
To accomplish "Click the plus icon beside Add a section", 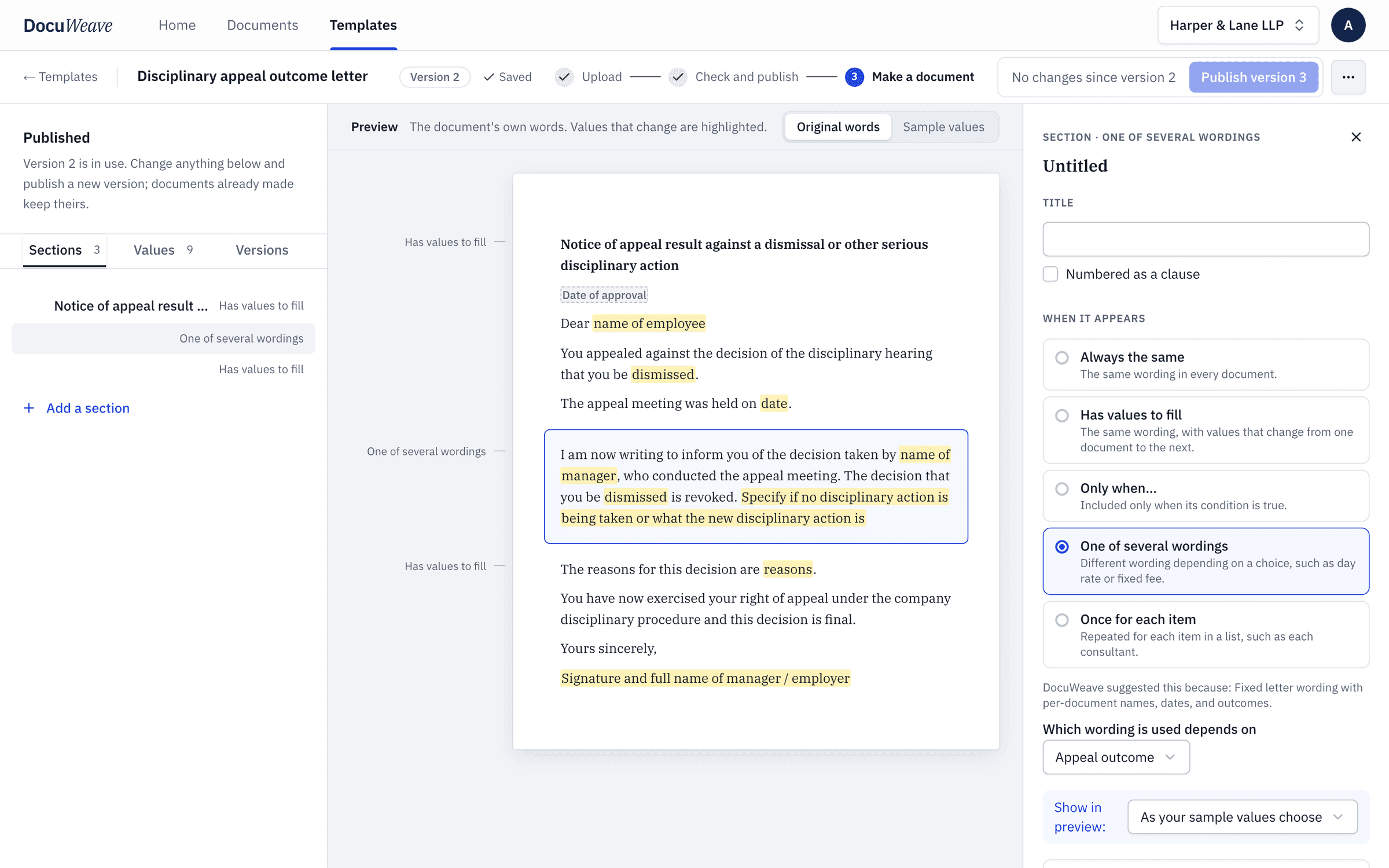I will (x=29, y=408).
